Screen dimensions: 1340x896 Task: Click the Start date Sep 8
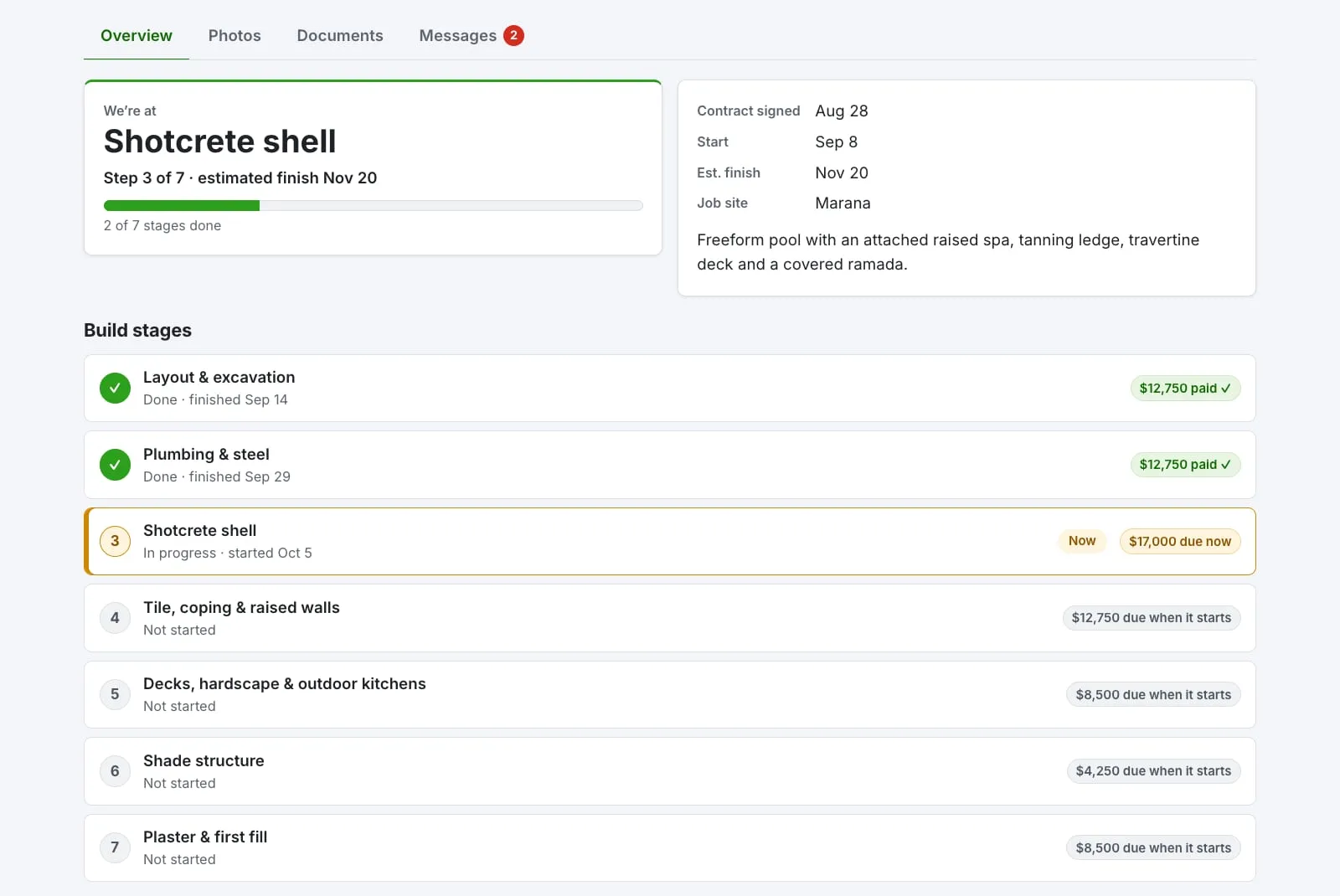click(x=837, y=142)
